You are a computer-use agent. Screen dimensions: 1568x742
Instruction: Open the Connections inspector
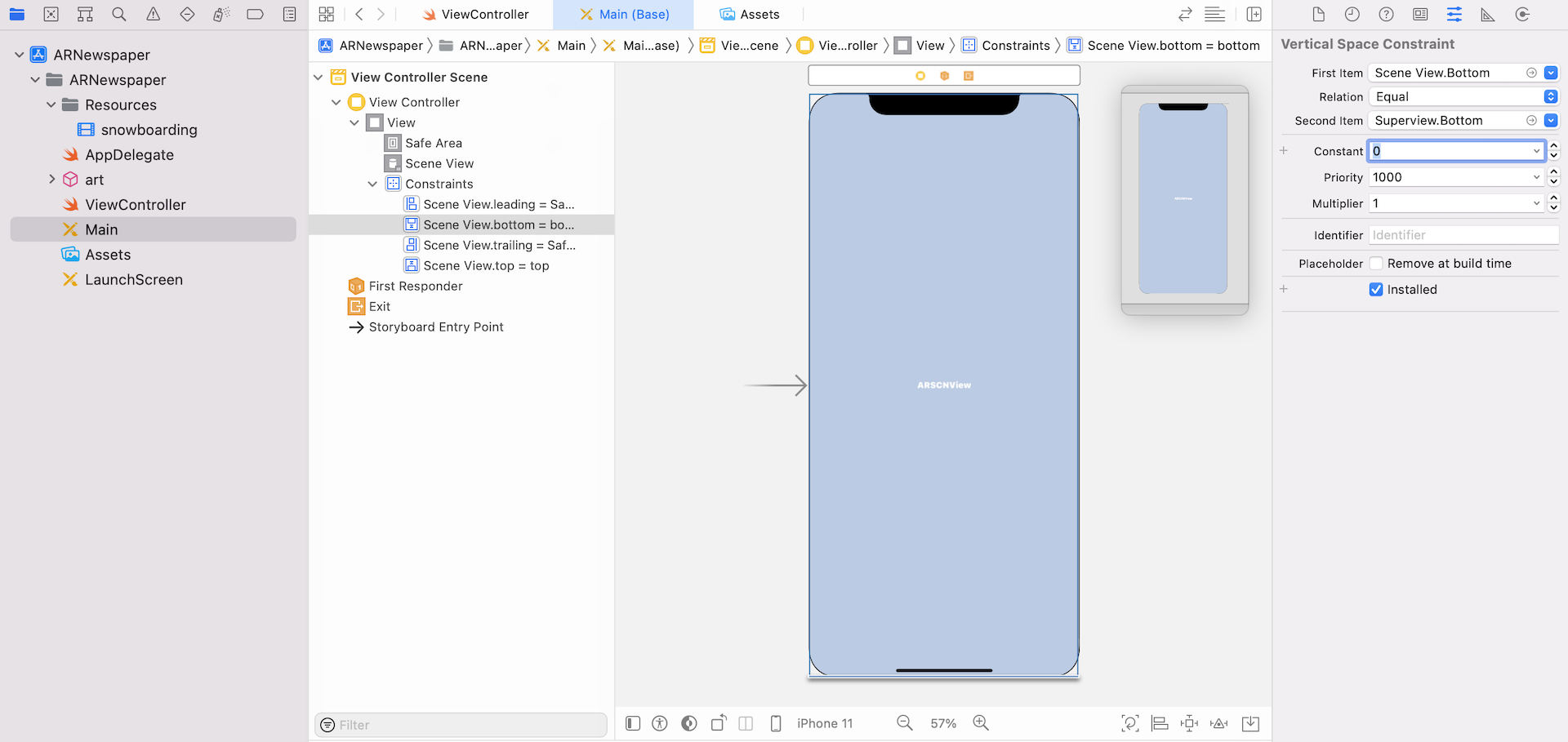click(x=1522, y=14)
